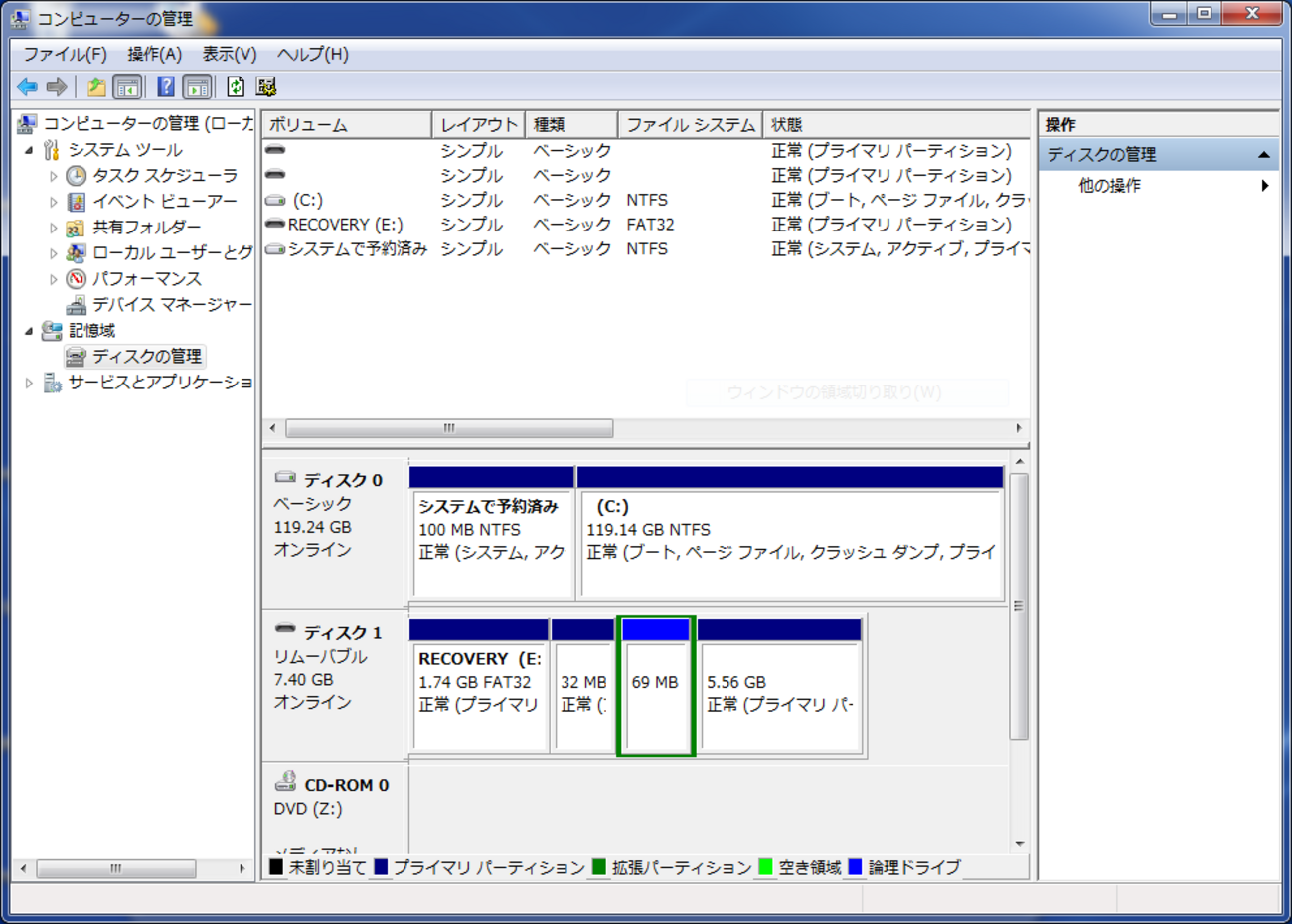Select the 32 MB partition on ディスク 1

tap(583, 687)
